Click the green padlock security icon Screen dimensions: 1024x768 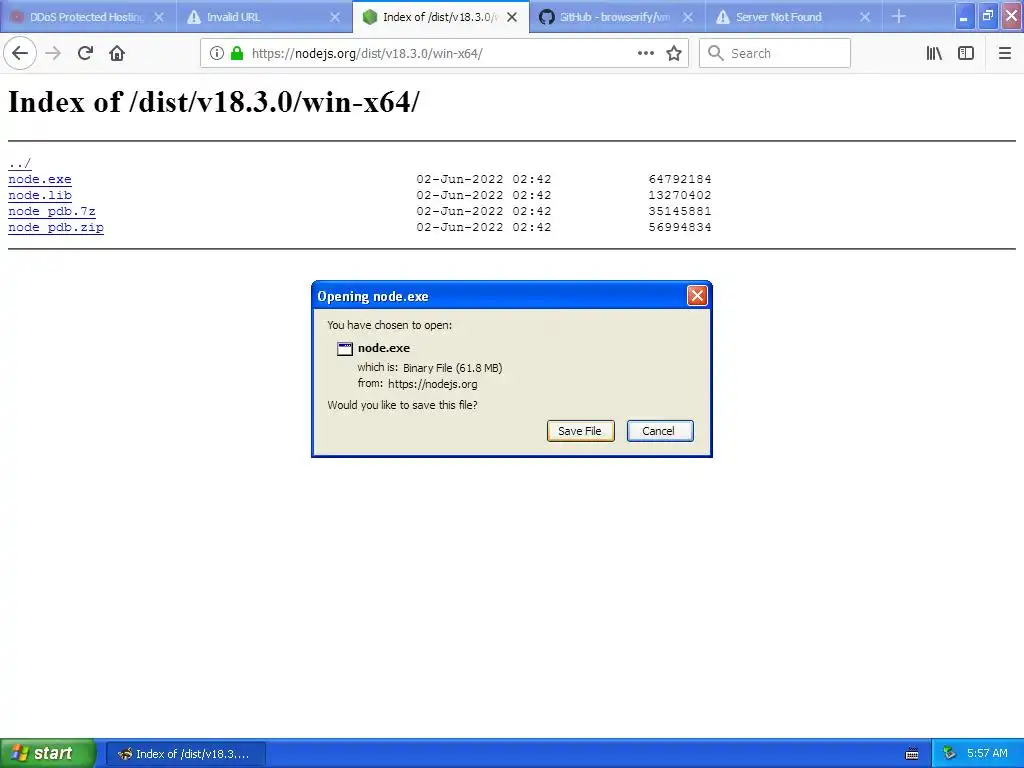click(x=237, y=53)
